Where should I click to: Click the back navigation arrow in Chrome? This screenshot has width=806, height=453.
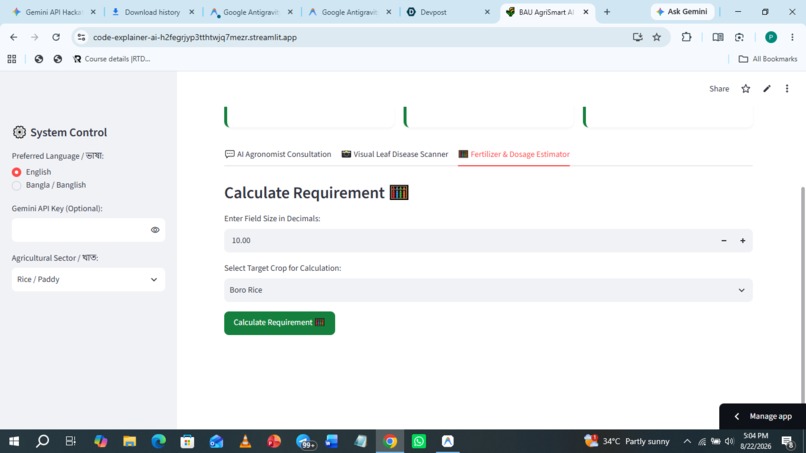click(13, 37)
